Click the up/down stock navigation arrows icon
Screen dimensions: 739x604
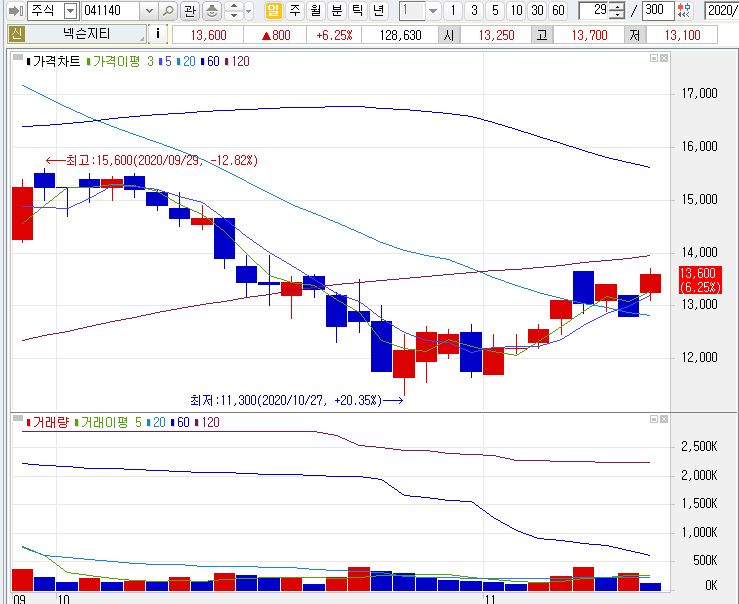coord(233,10)
